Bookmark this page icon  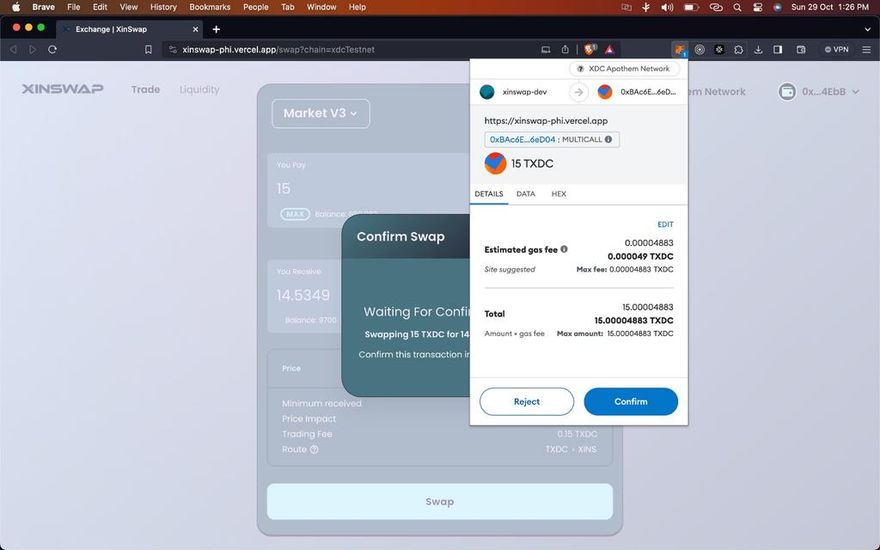pos(148,49)
